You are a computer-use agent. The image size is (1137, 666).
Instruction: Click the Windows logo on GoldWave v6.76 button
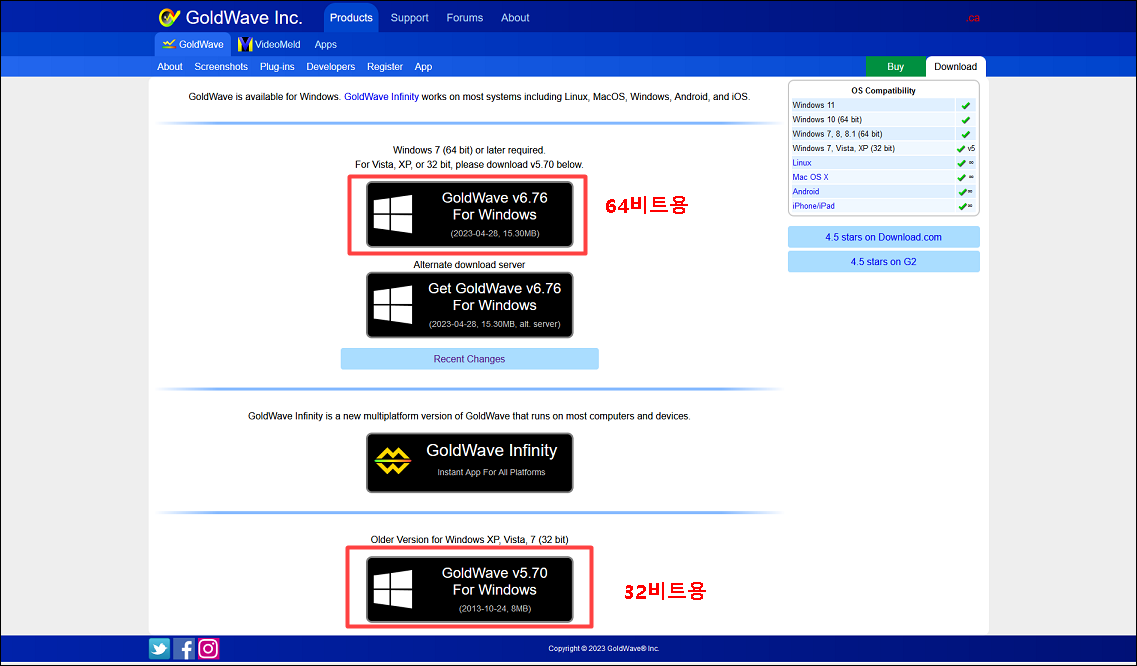393,215
